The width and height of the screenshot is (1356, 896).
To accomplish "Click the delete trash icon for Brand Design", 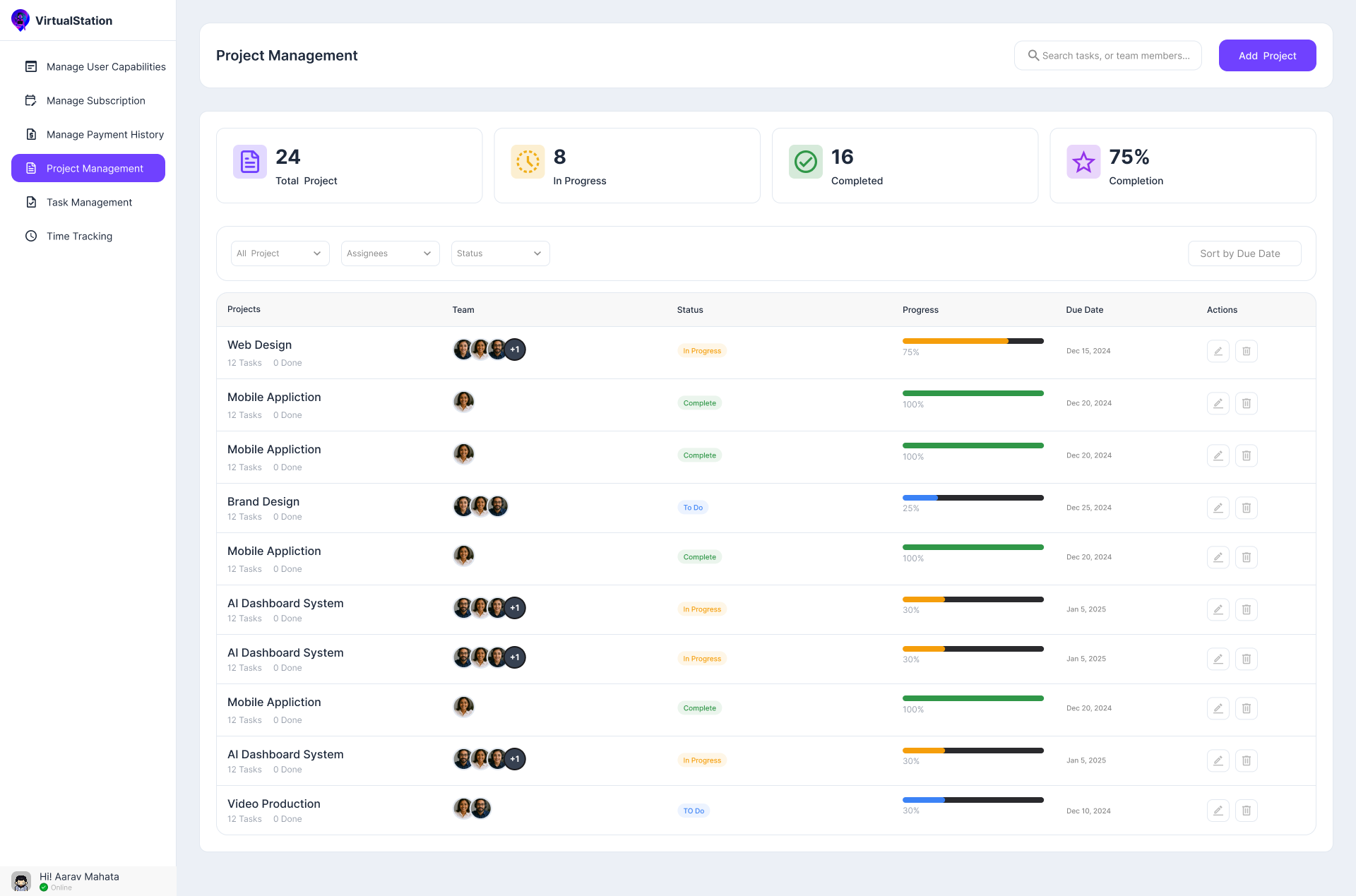I will pos(1247,508).
